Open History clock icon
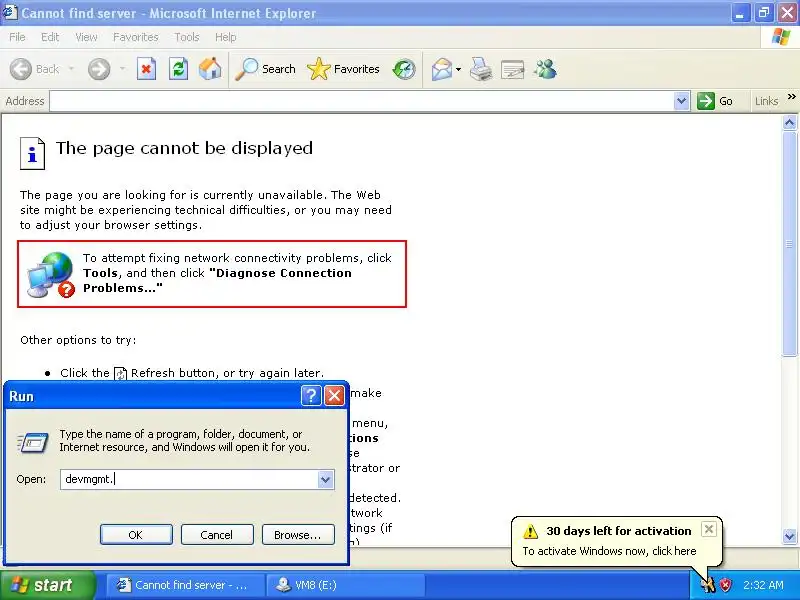 [404, 69]
